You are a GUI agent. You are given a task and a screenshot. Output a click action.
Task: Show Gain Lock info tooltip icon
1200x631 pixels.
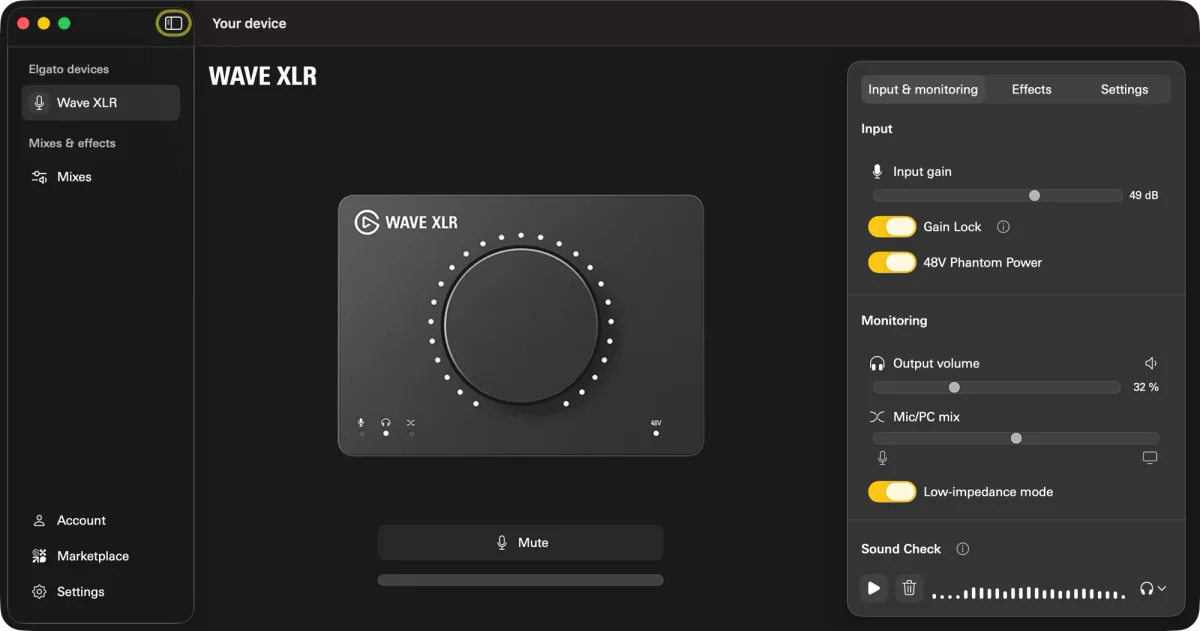click(1003, 227)
